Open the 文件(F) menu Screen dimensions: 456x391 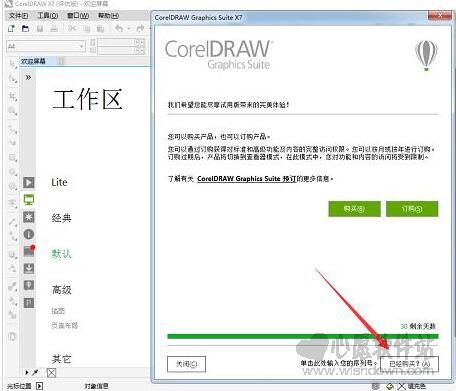(x=18, y=16)
